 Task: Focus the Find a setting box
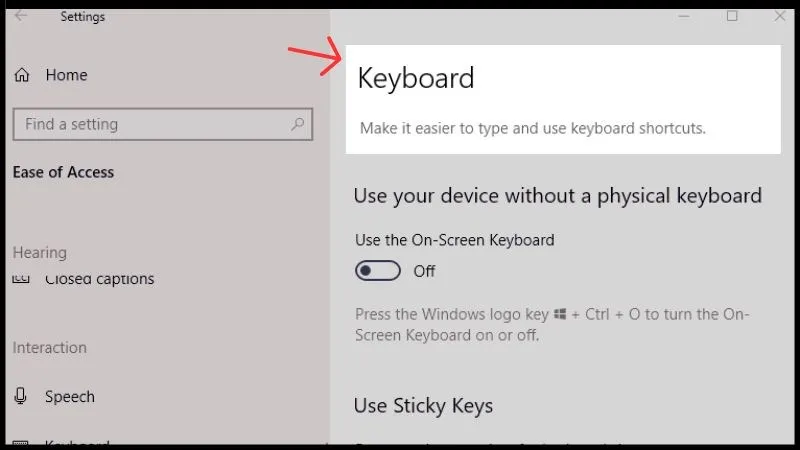pyautogui.click(x=150, y=125)
